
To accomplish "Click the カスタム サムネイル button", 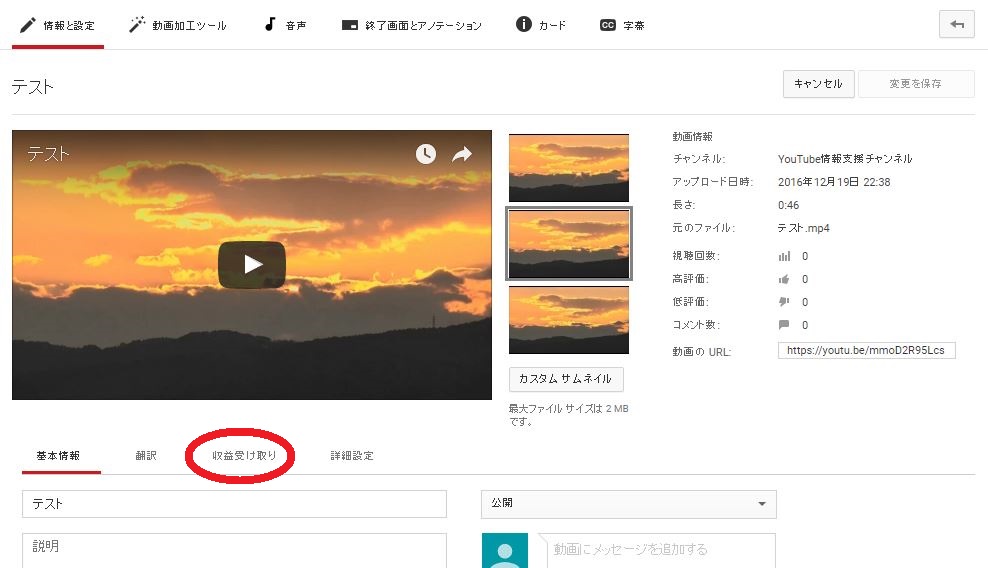I will pyautogui.click(x=566, y=379).
